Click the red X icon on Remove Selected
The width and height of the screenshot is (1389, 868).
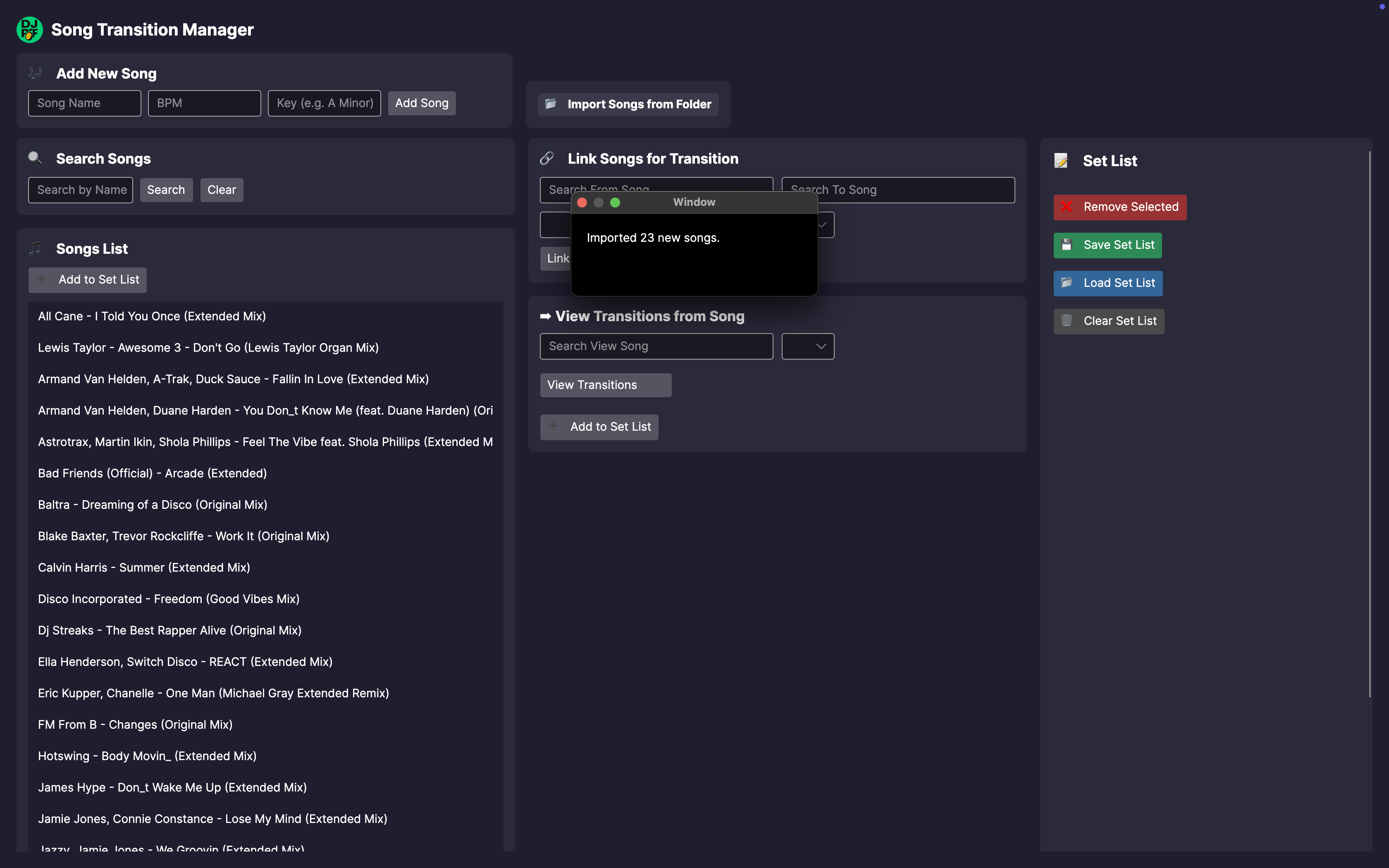(x=1067, y=207)
